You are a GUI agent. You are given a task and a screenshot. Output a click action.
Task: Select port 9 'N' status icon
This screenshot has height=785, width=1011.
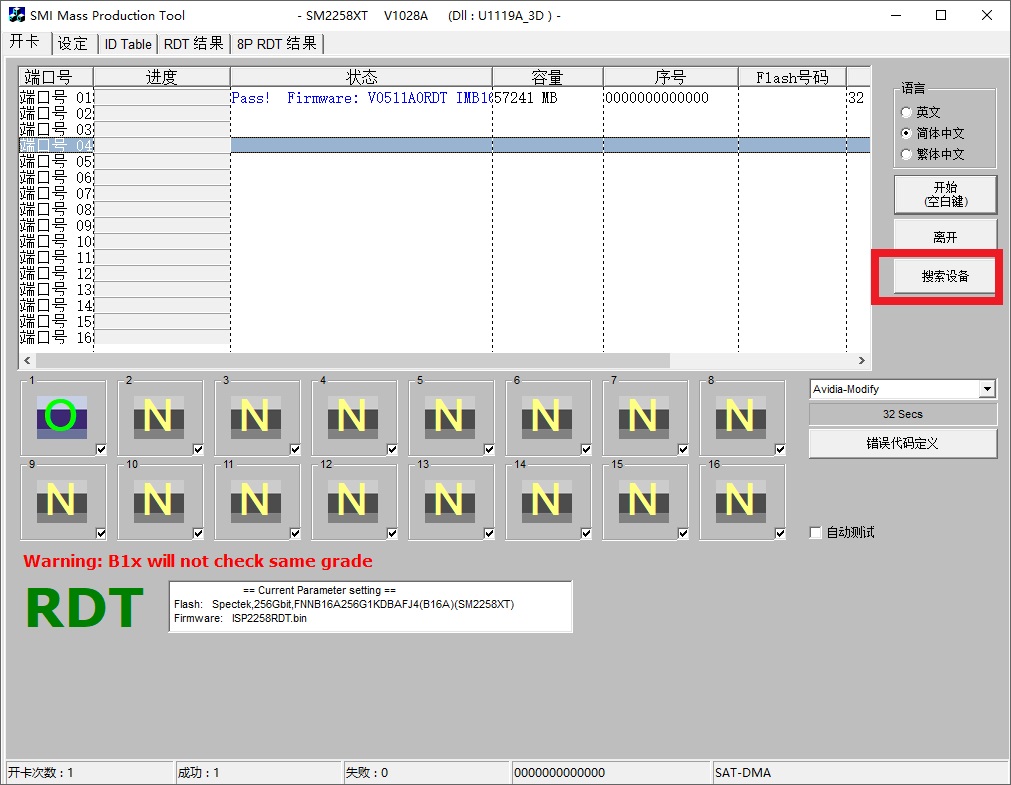[60, 500]
